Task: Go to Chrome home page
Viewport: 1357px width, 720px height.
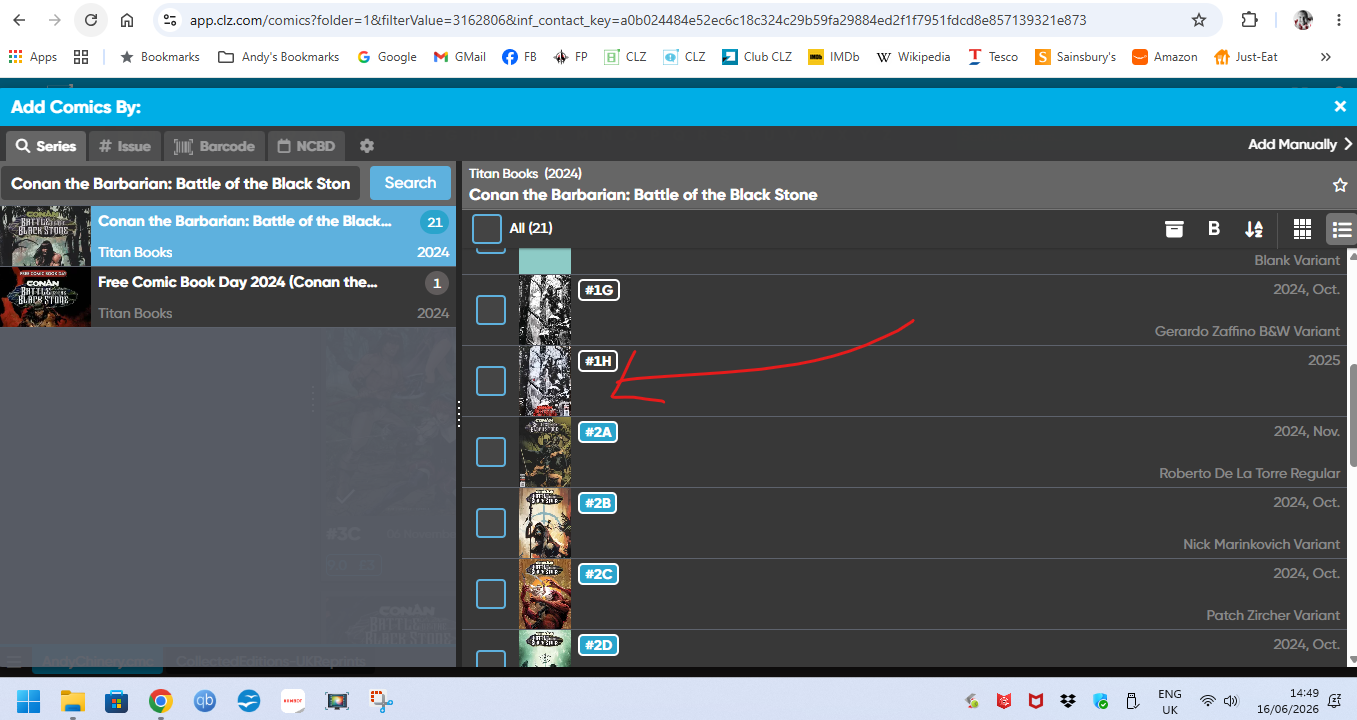Action: [x=127, y=20]
